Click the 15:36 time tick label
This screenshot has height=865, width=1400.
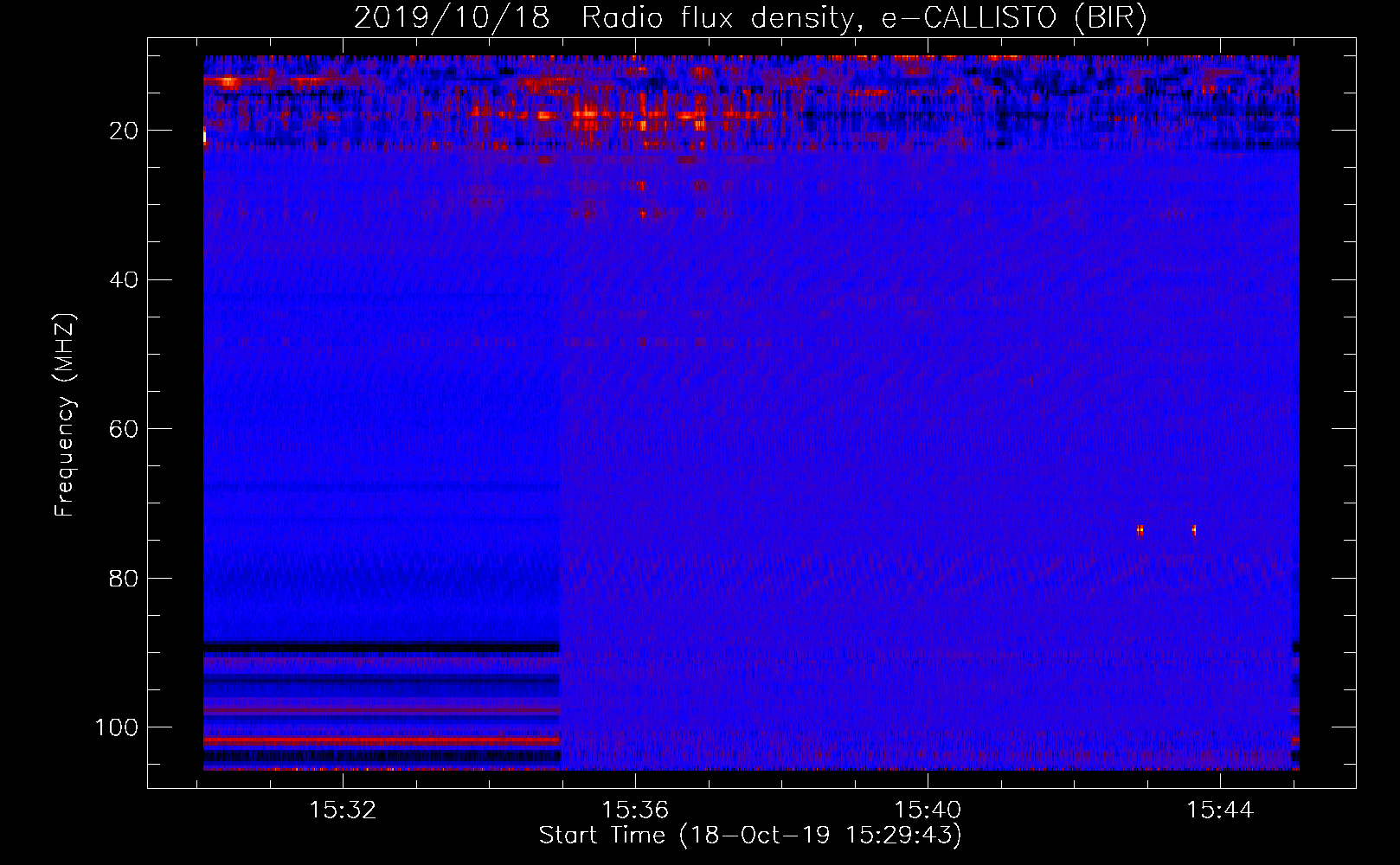(x=635, y=811)
